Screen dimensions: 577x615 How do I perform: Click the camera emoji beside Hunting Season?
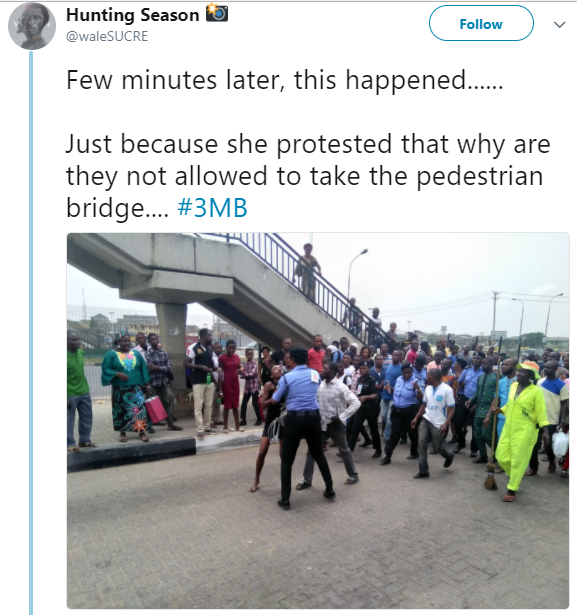[217, 13]
